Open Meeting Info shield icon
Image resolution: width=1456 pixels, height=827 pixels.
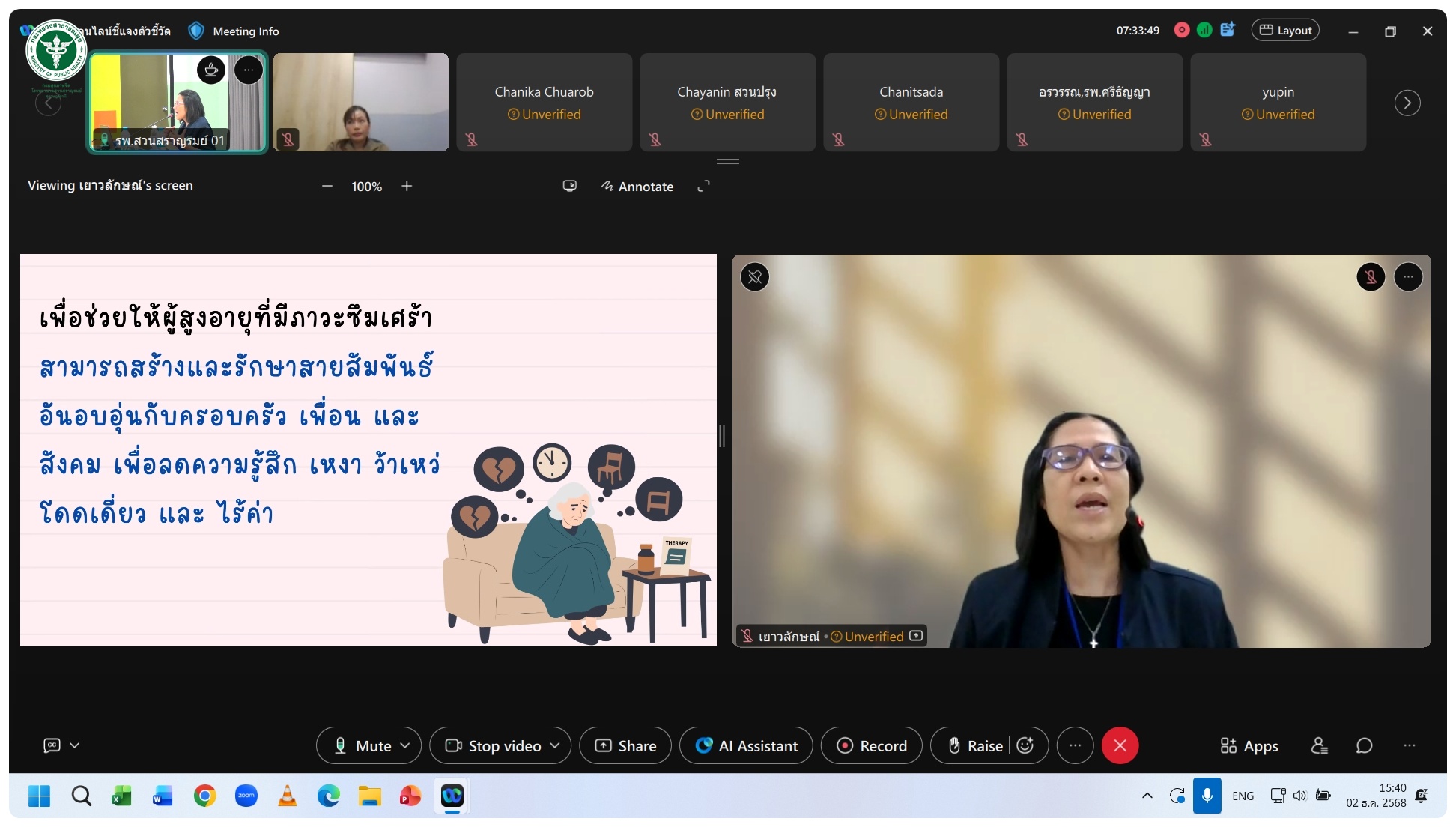[x=196, y=31]
